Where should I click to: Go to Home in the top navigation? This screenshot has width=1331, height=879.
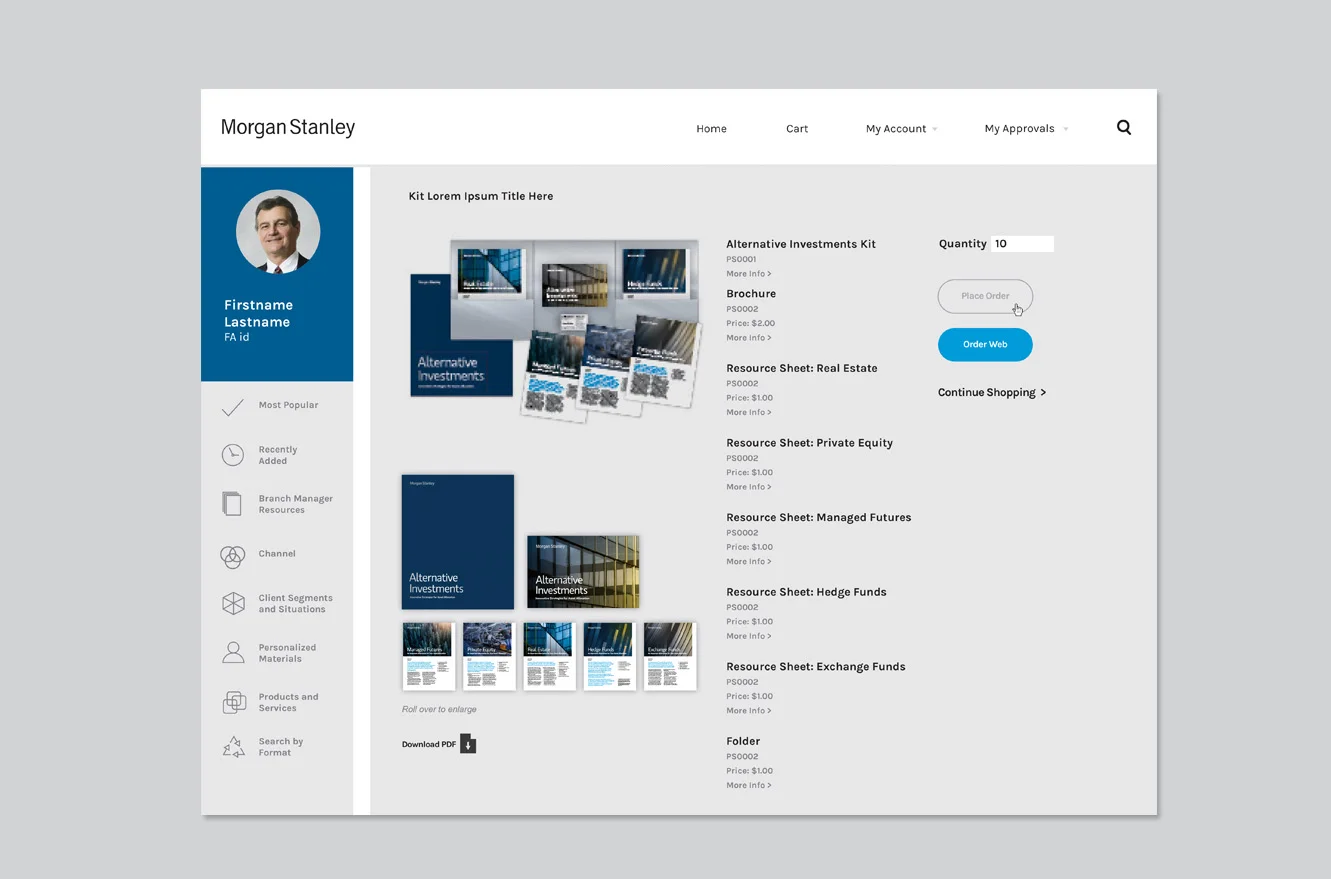point(711,129)
